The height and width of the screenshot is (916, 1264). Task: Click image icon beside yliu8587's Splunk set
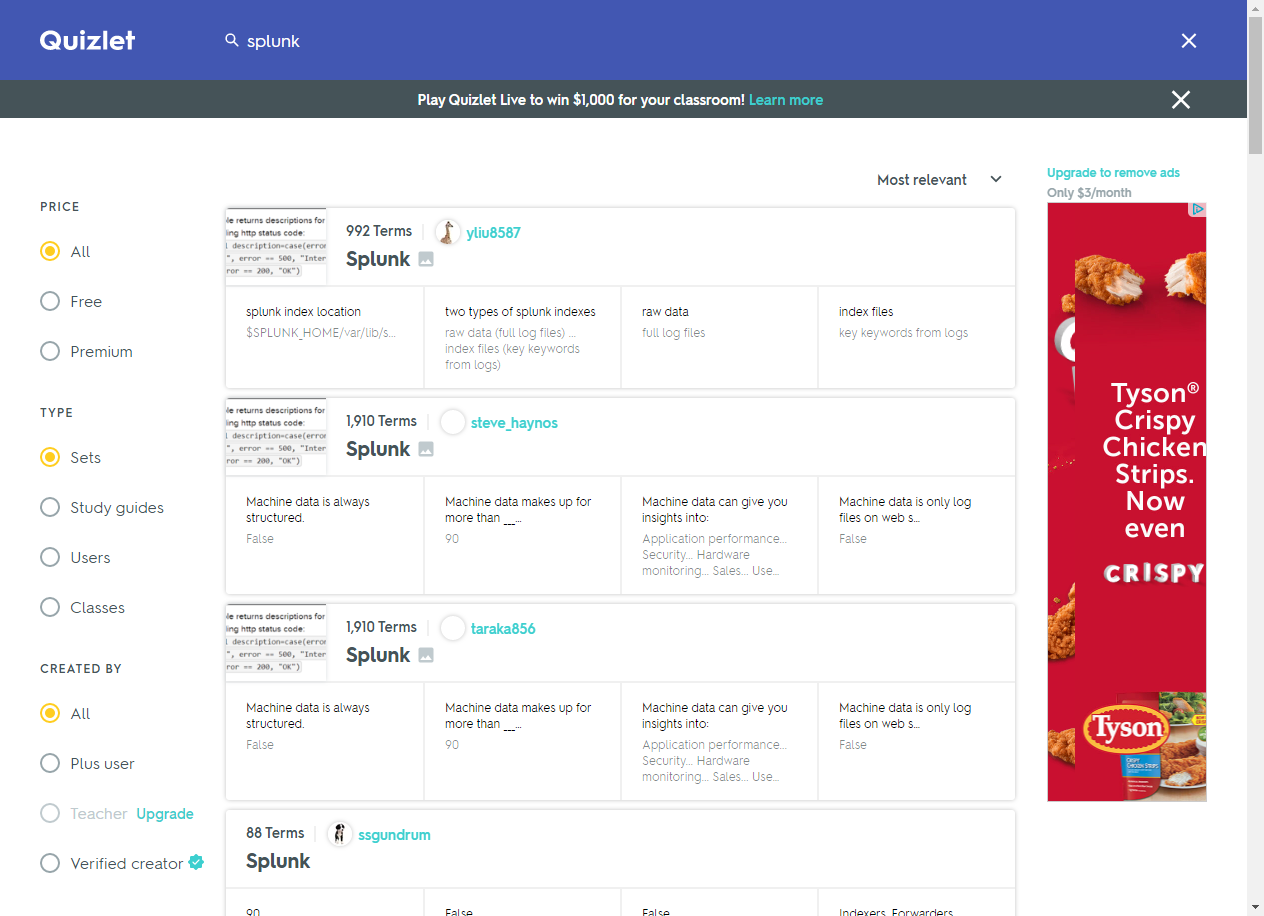[426, 259]
